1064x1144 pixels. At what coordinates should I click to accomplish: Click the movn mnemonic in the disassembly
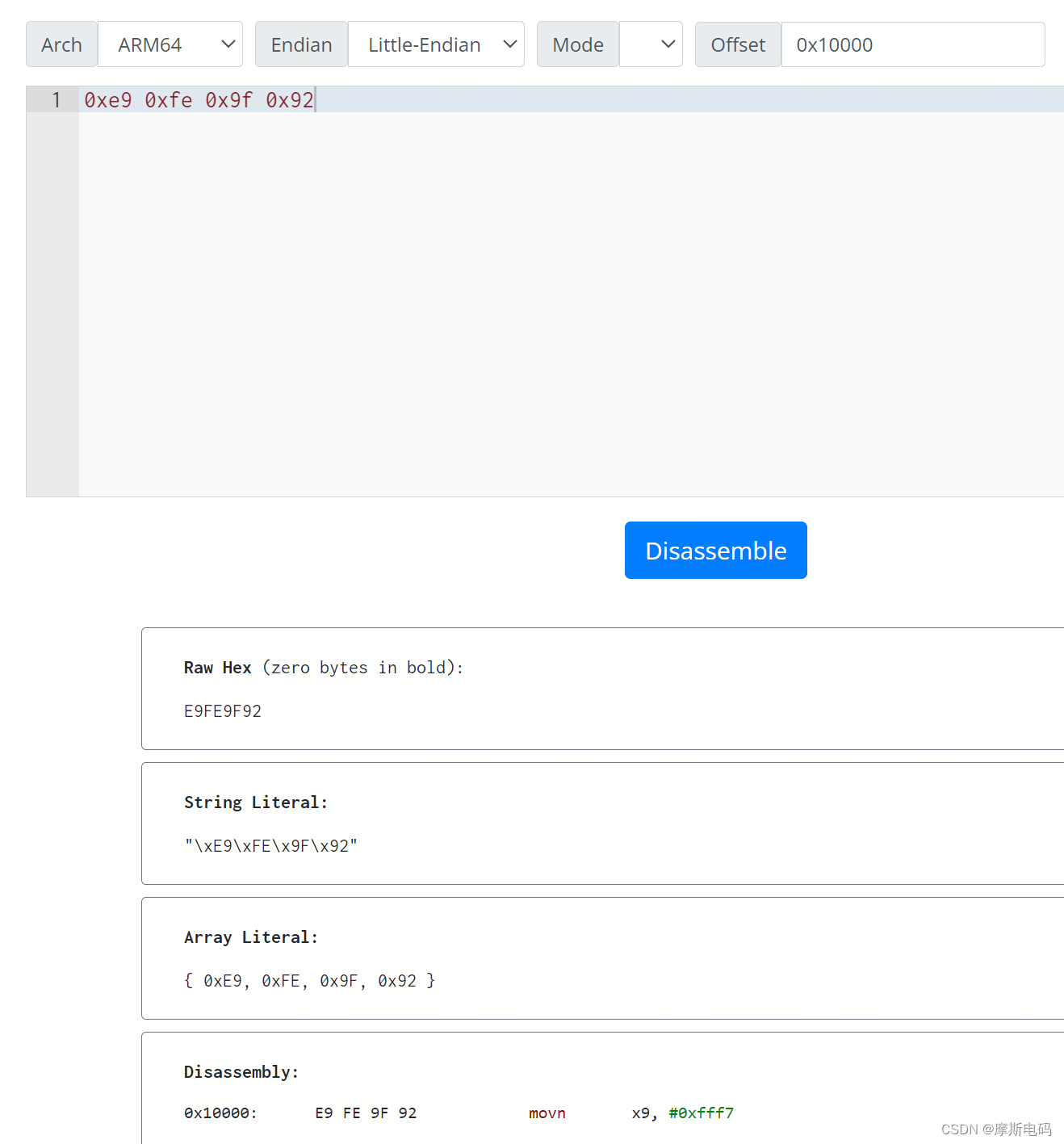tap(547, 1113)
